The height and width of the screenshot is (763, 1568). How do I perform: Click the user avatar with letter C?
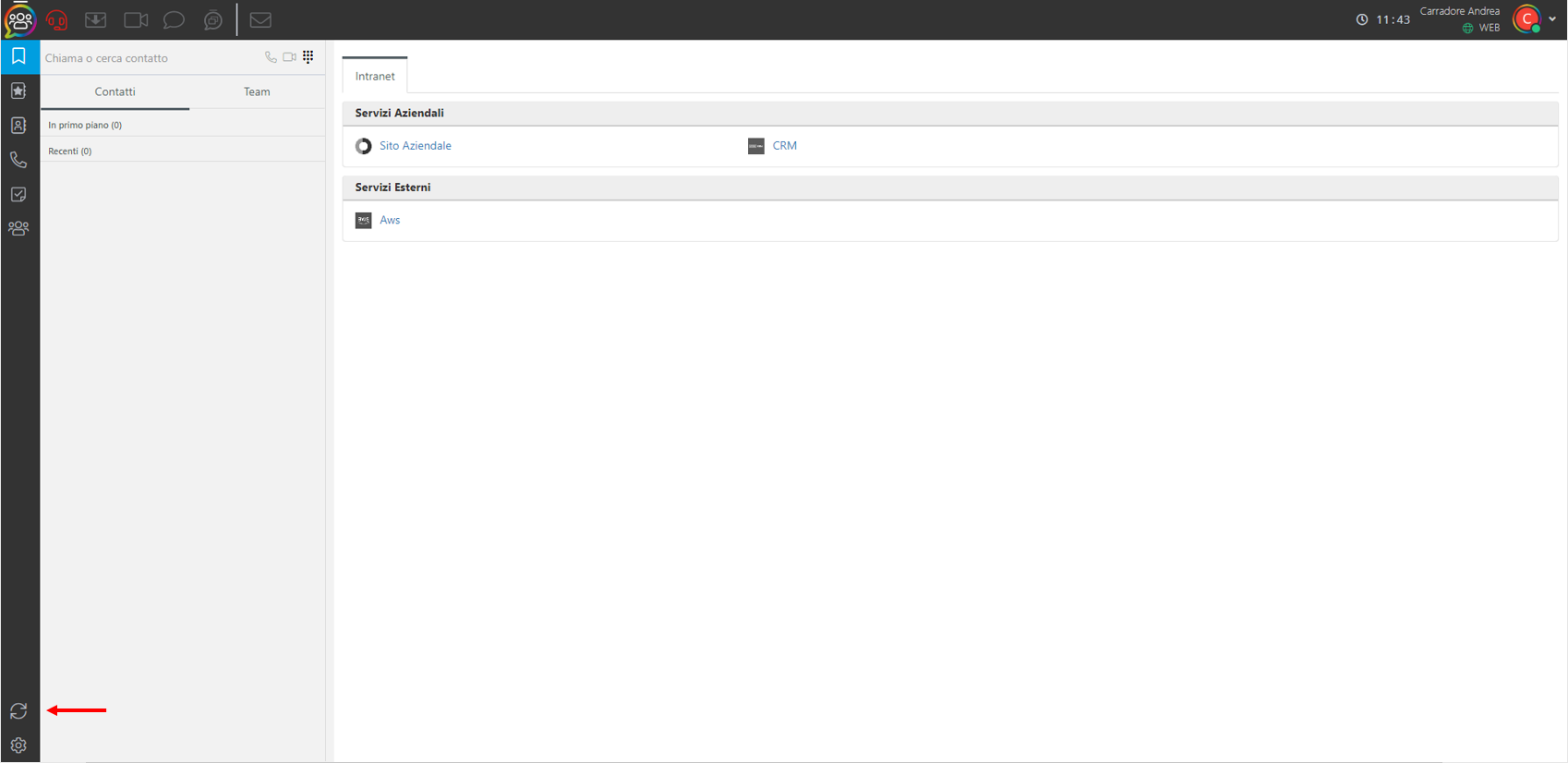click(x=1526, y=18)
